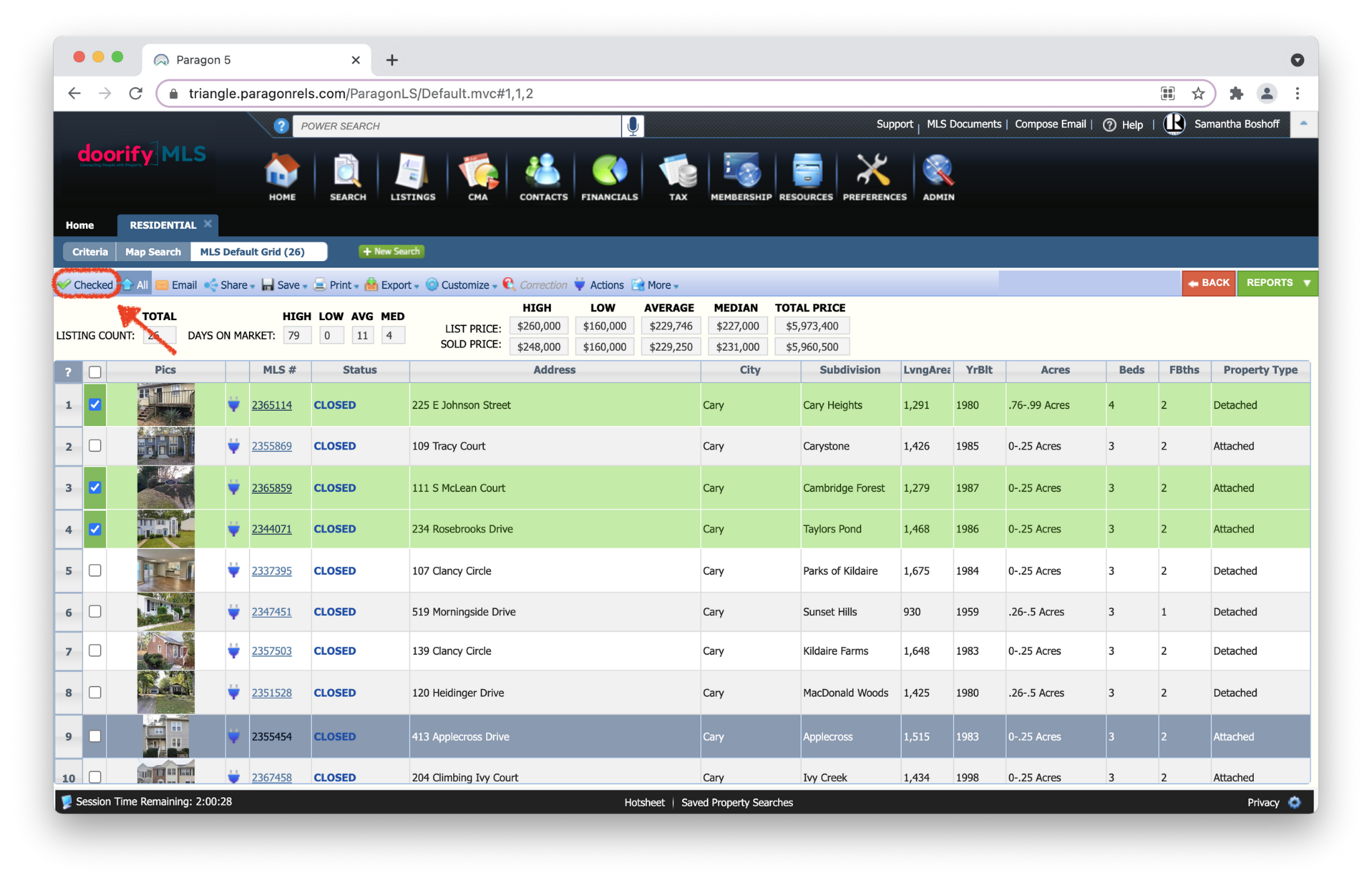Image resolution: width=1372 pixels, height=885 pixels.
Task: Open the Criteria tab
Action: [89, 252]
